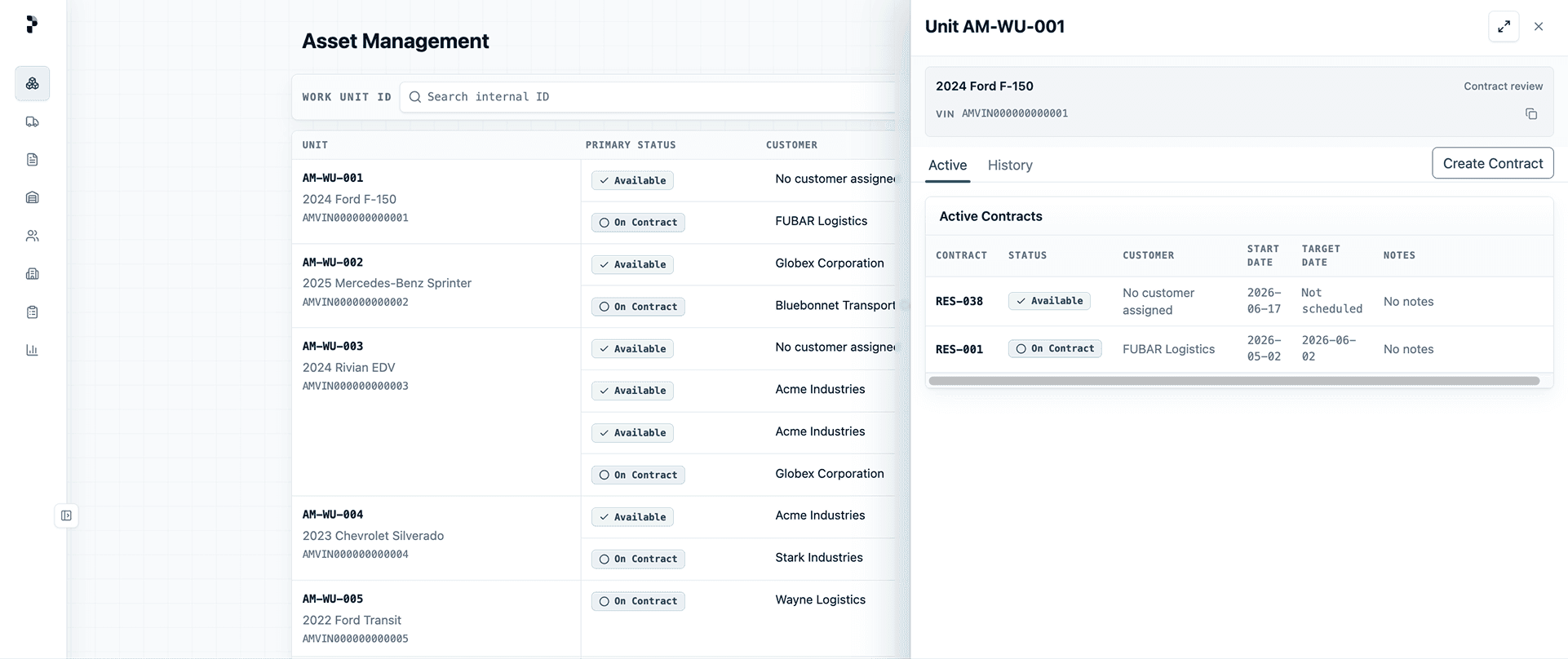Open the building company icon in sidebar
Screen dimensions: 1568x659
click(x=33, y=274)
